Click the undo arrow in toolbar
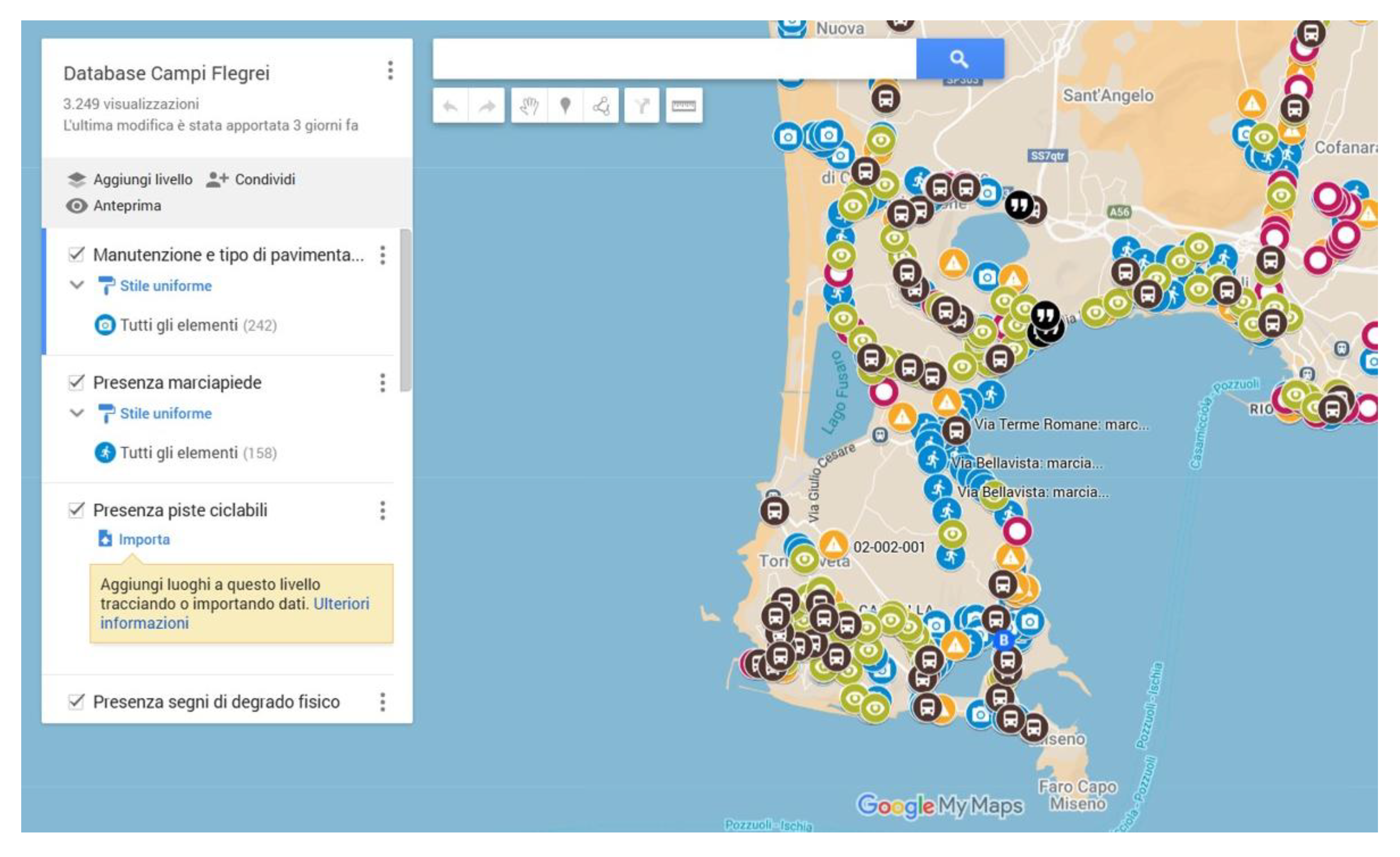This screenshot has height=857, width=1400. [x=450, y=106]
